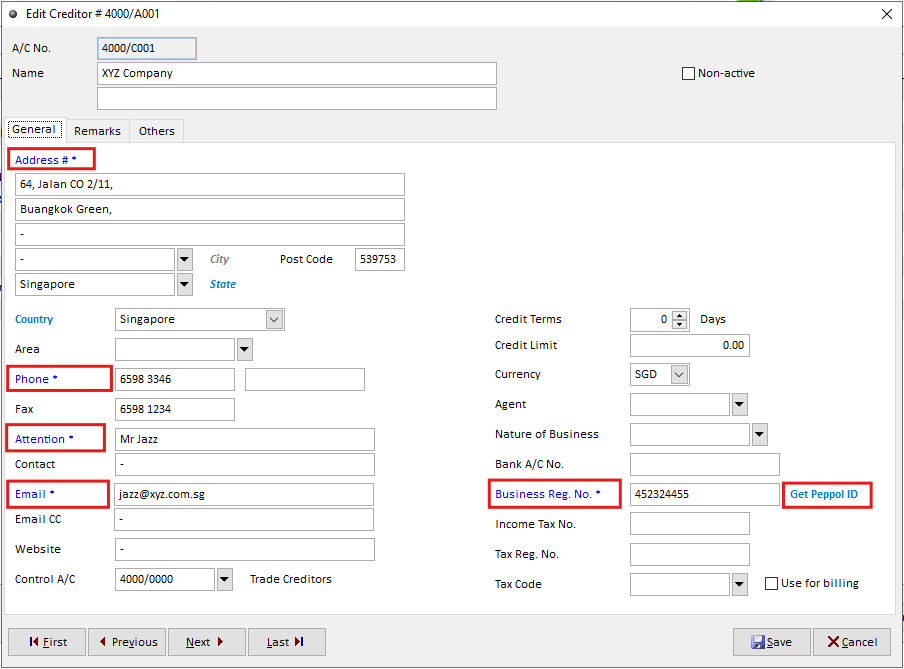Click the A/C No. field 4000/C001
The image size is (904, 669).
click(146, 48)
